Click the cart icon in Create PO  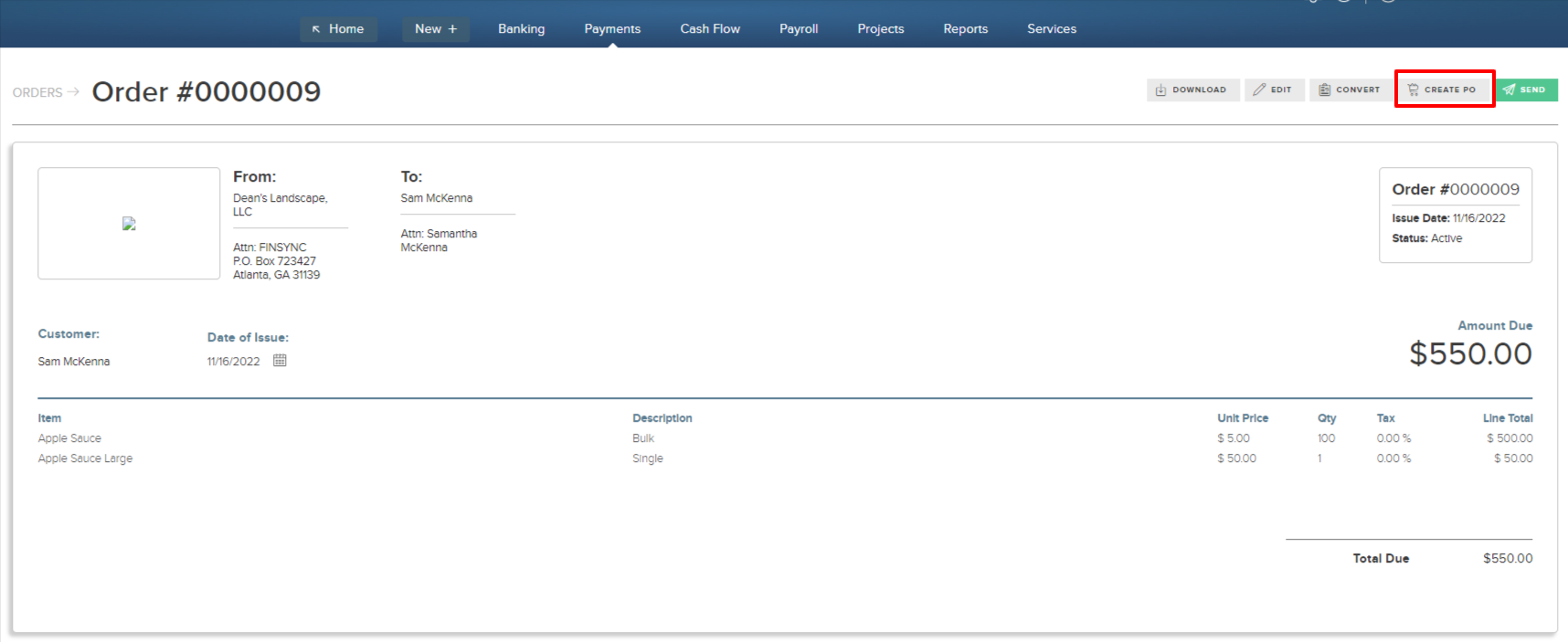(1413, 89)
